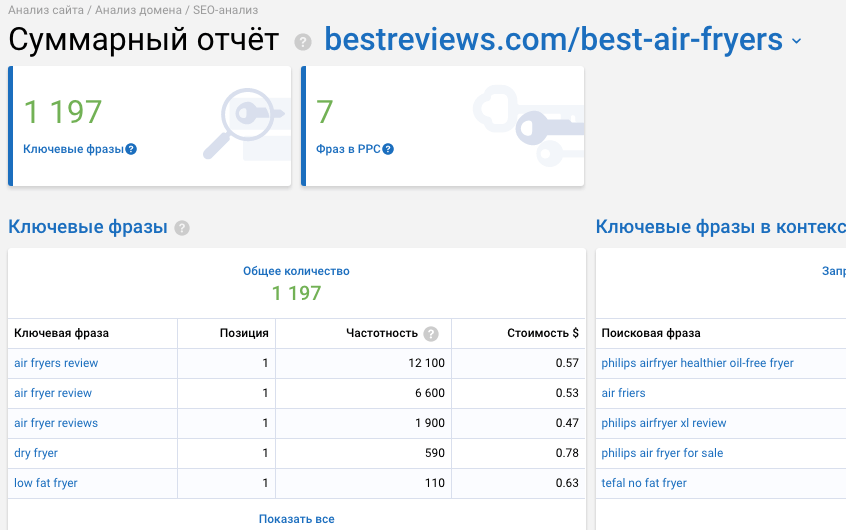Click frequency value 110
The width and height of the screenshot is (846, 530).
pos(435,483)
